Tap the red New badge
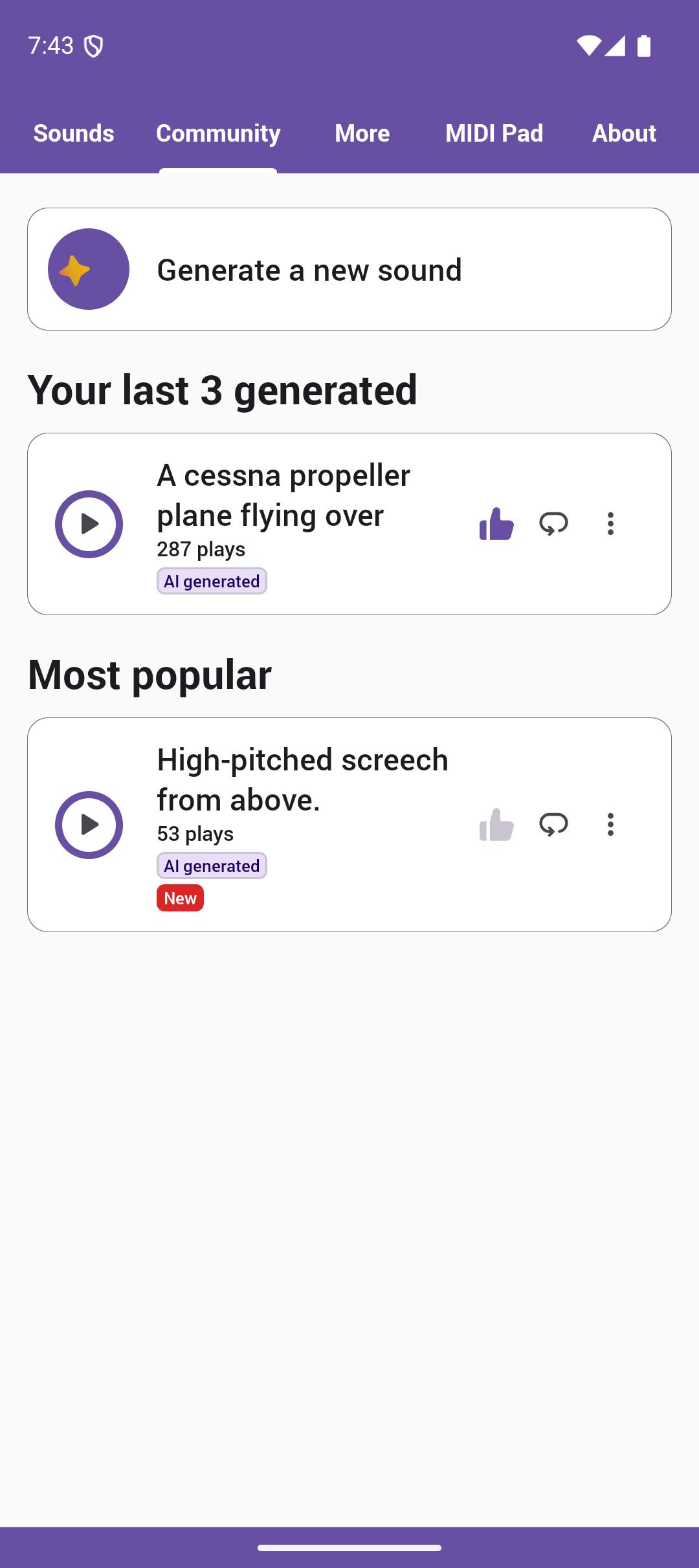699x1568 pixels. click(180, 898)
